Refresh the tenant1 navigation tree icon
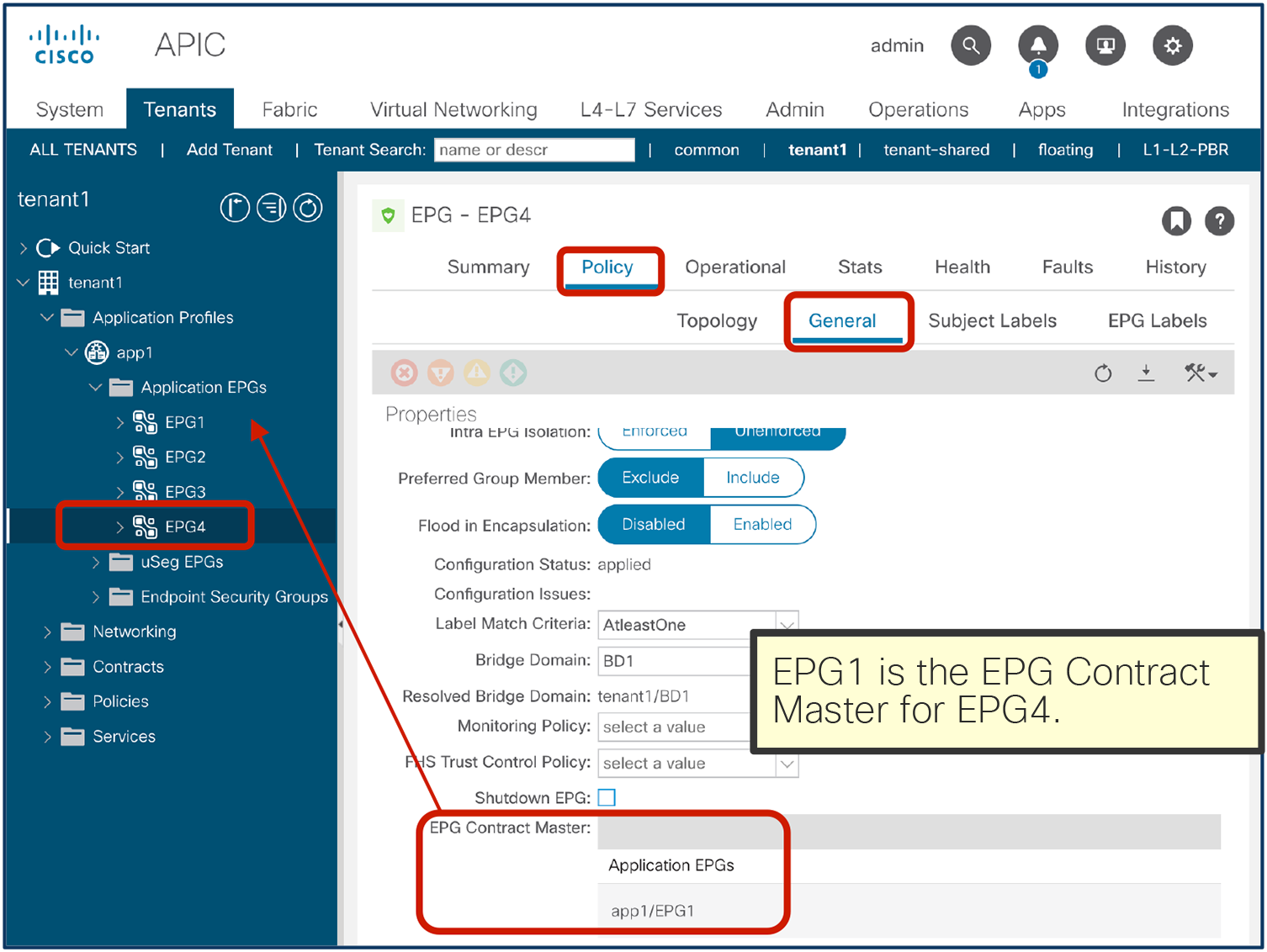Screen dimensions: 1267x952 [308, 208]
